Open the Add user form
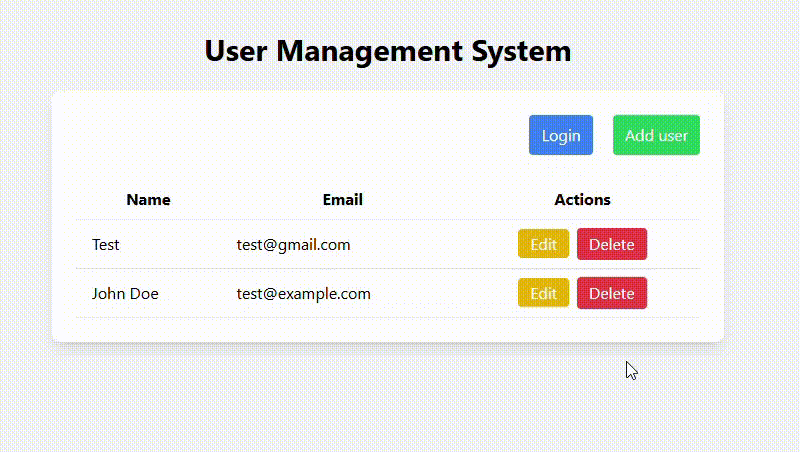 coord(656,135)
